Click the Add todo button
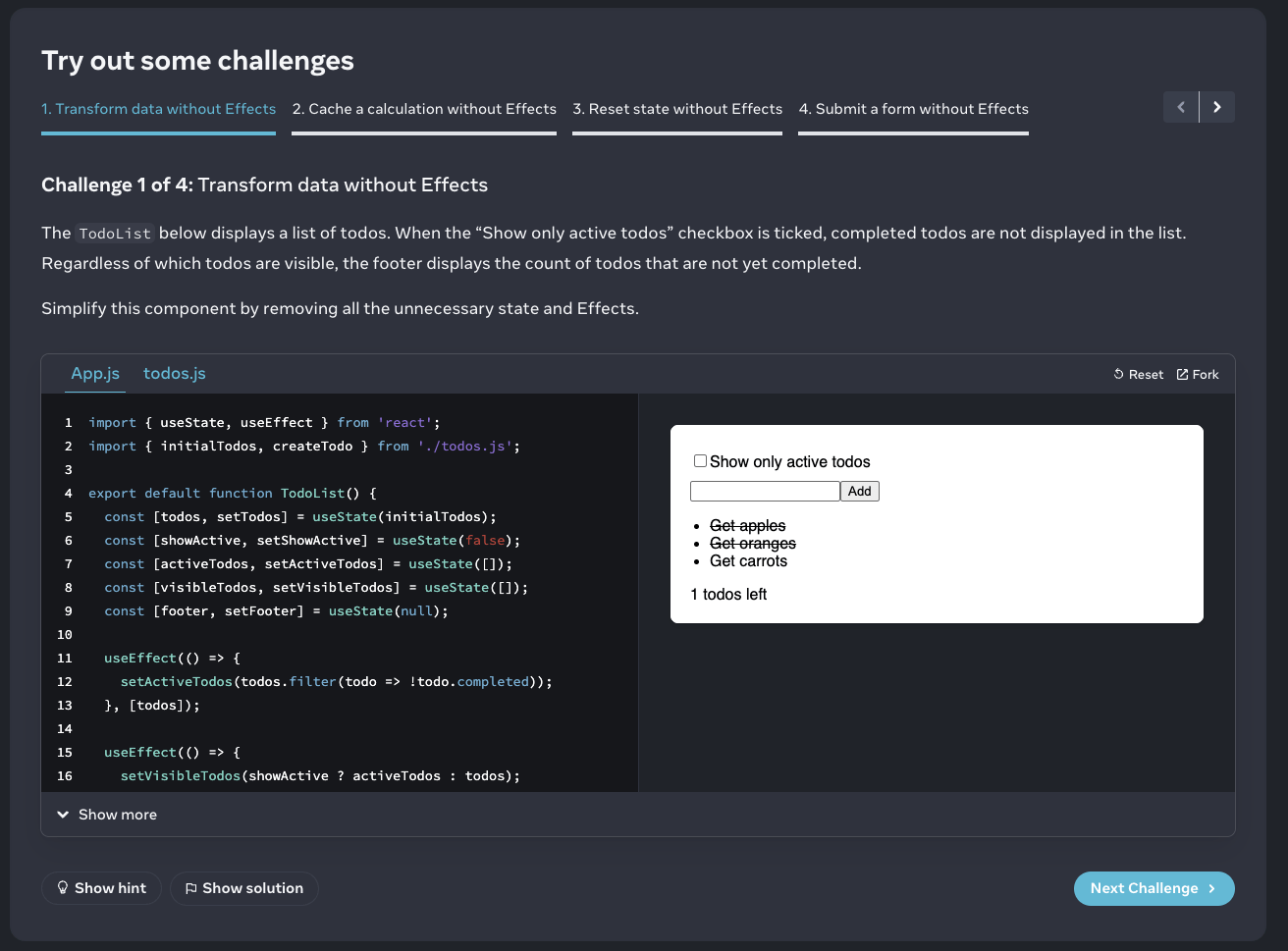 tap(860, 491)
